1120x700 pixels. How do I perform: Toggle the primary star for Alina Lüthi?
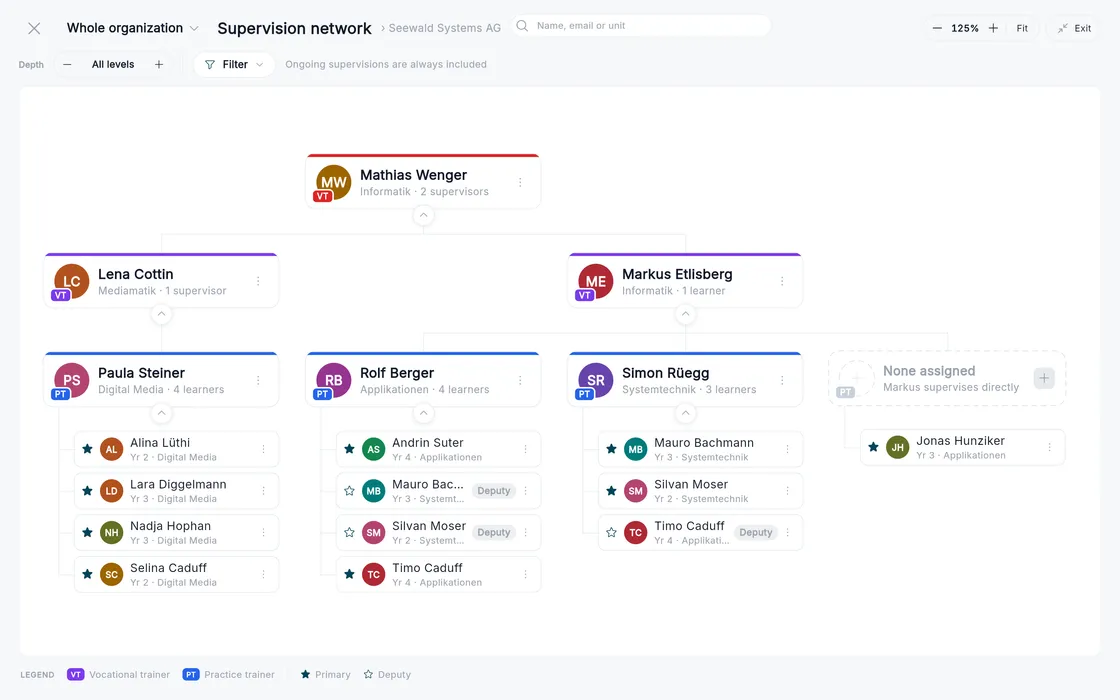pyautogui.click(x=87, y=449)
